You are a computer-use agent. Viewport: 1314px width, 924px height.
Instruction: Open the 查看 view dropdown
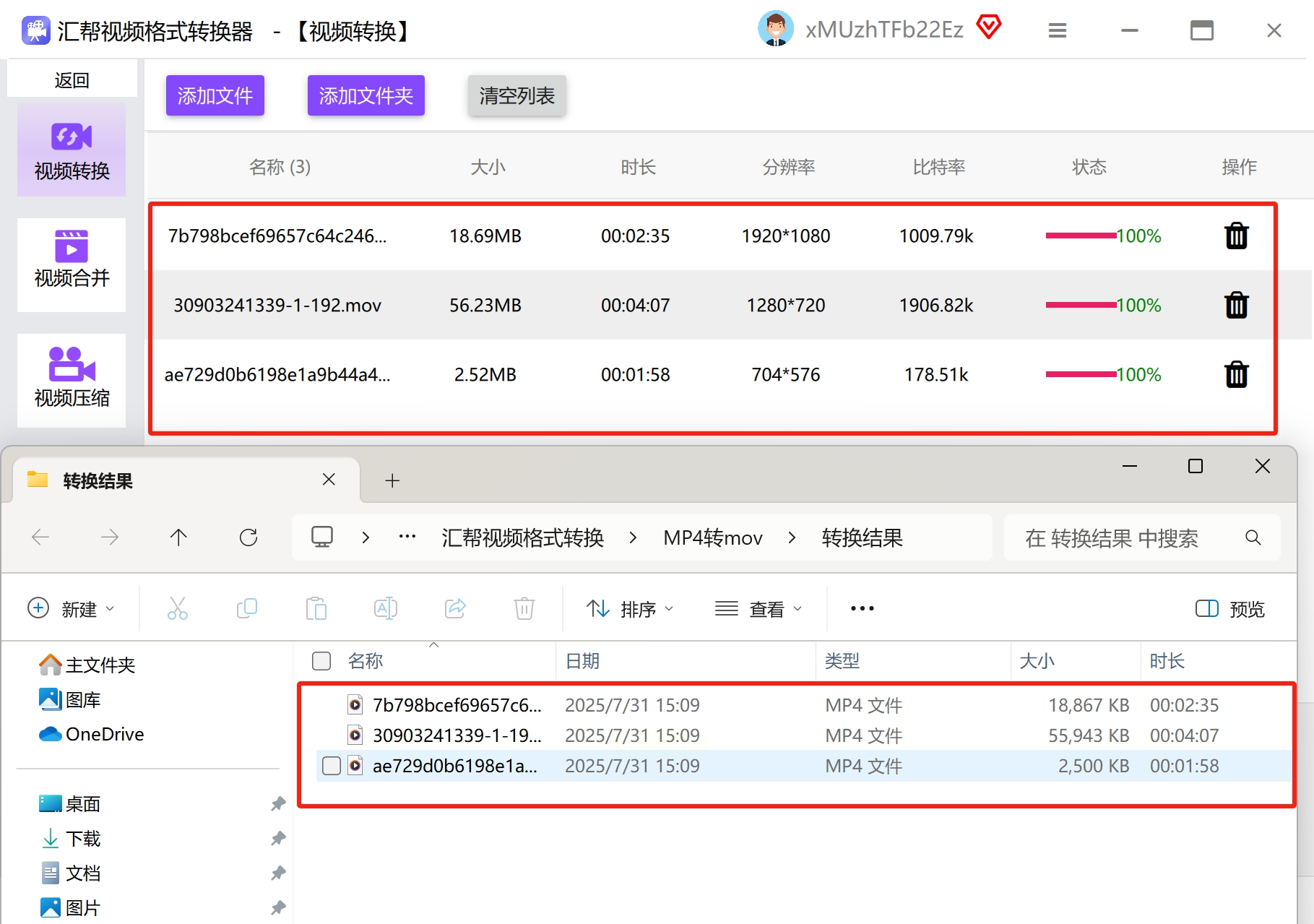click(x=758, y=609)
